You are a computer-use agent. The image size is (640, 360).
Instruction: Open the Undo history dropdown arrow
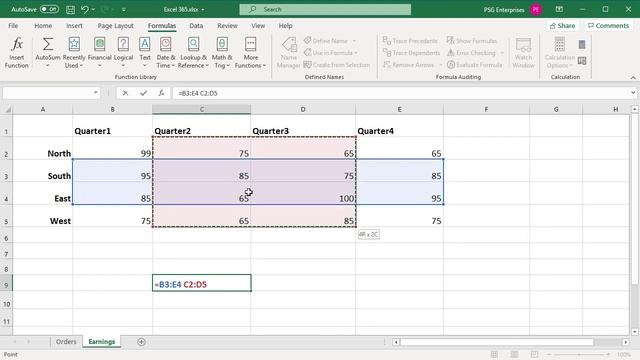tap(93, 9)
